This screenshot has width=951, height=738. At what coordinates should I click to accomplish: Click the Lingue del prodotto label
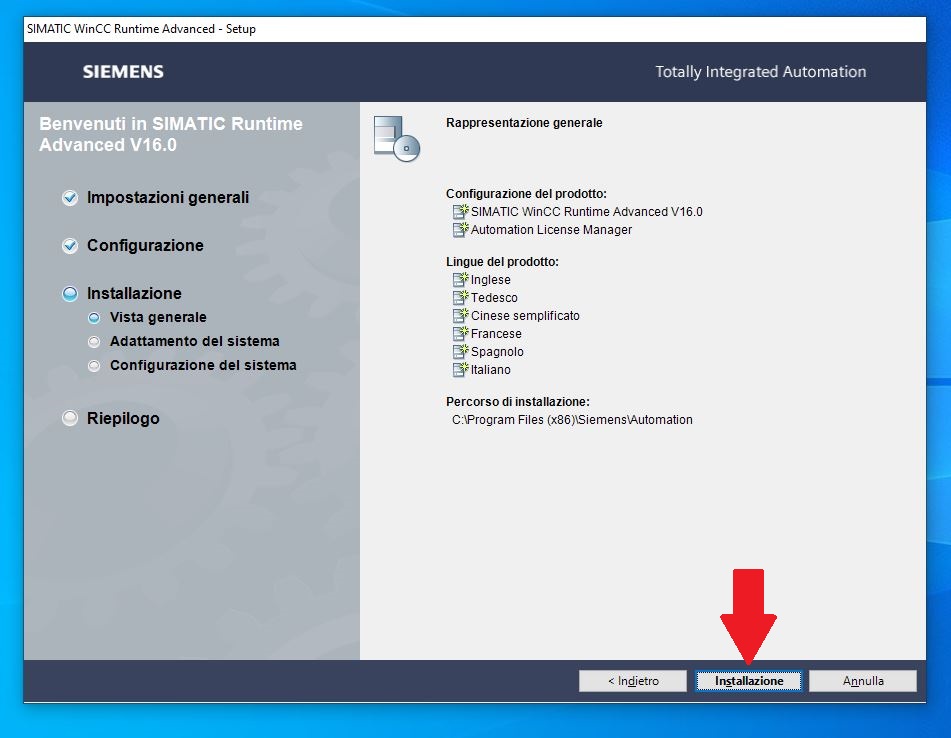[x=502, y=262]
